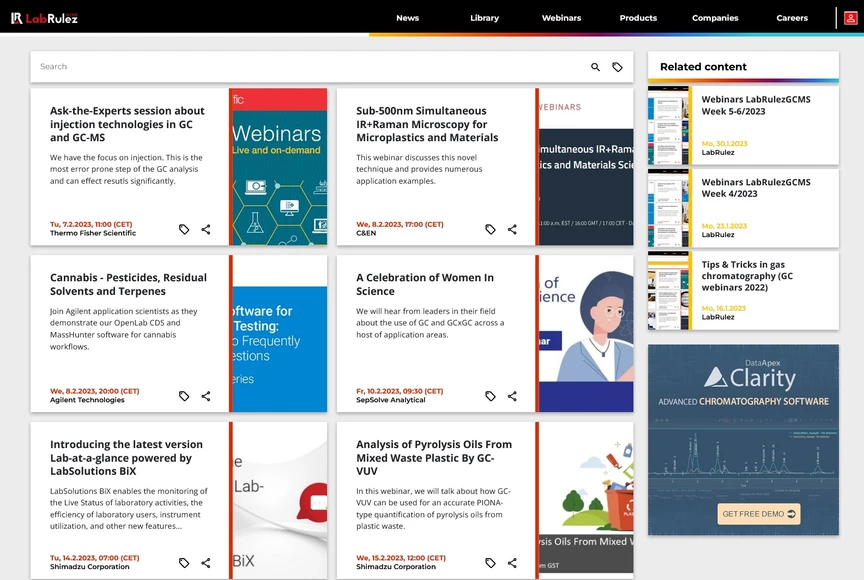The height and width of the screenshot is (580, 864).
Task: Open Tips & Tricks in gas chromatography
Action: [x=747, y=276]
